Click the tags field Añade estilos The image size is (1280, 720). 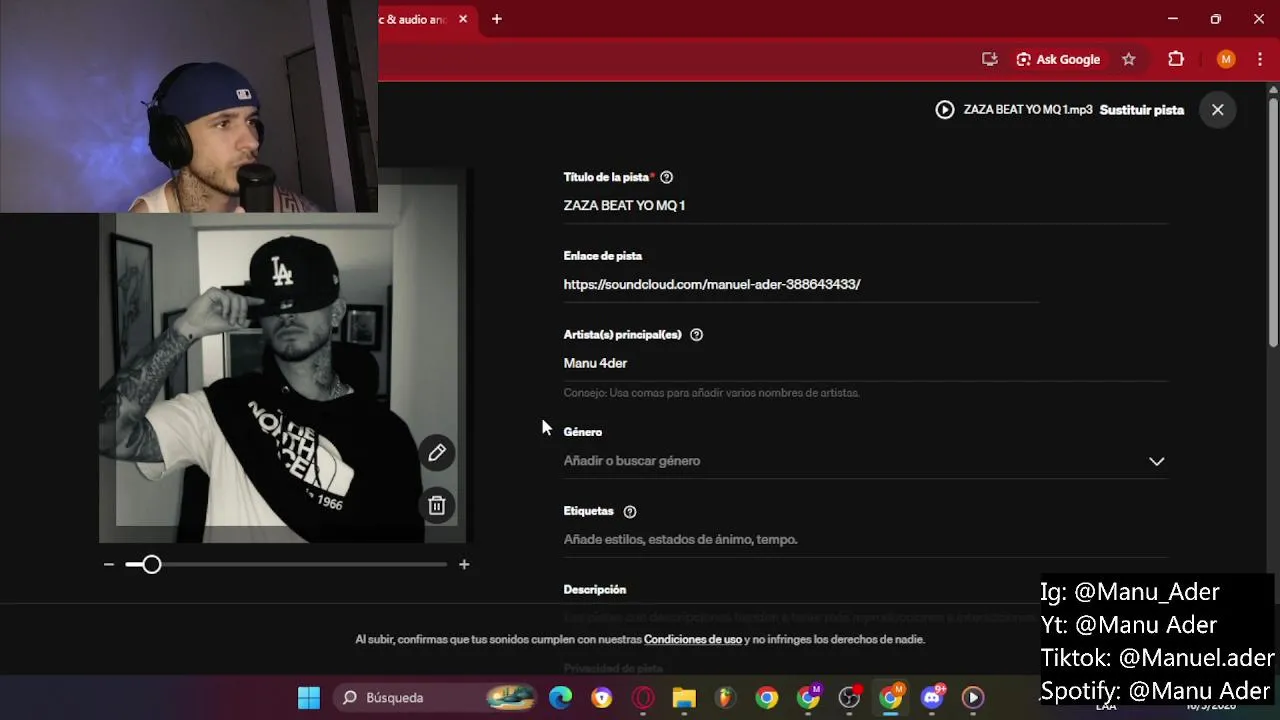click(x=865, y=540)
